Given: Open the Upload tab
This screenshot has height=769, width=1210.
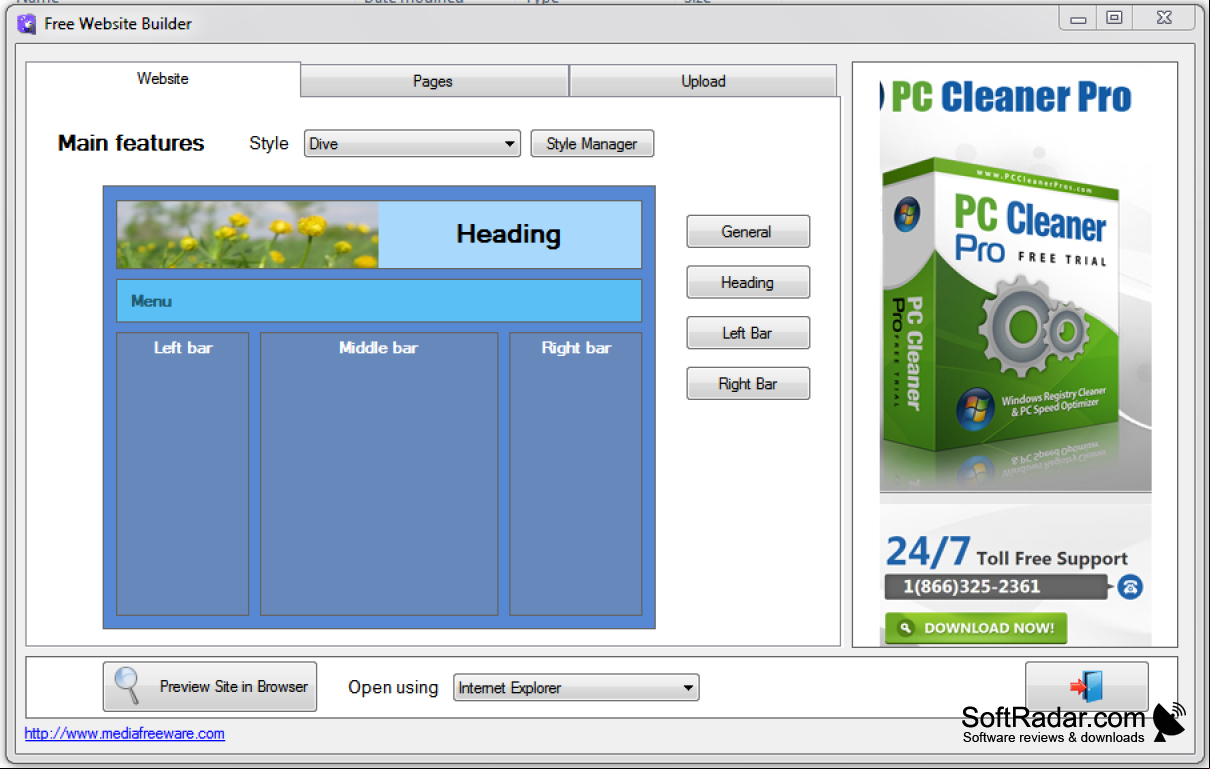Looking at the screenshot, I should pyautogui.click(x=703, y=81).
